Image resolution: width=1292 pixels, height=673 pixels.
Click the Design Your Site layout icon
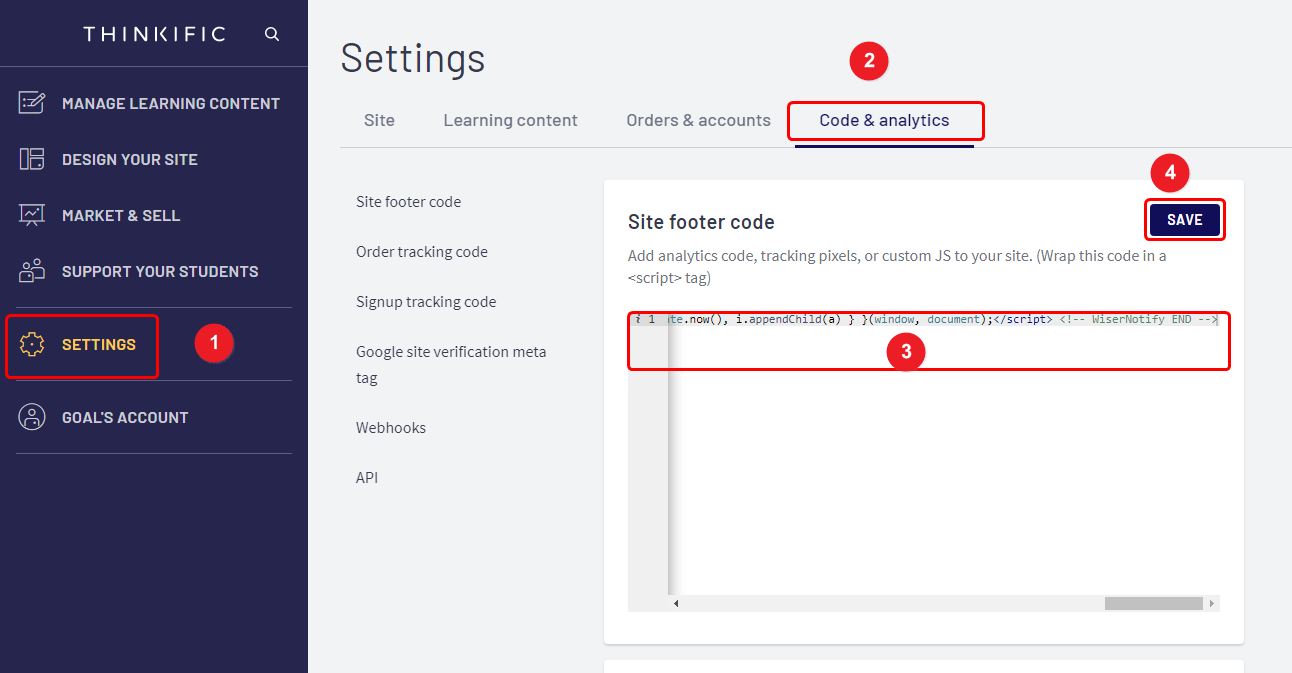pyautogui.click(x=32, y=159)
